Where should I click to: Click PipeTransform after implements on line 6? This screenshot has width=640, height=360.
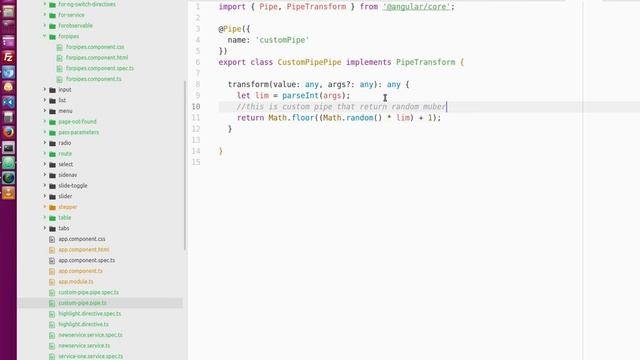click(x=425, y=62)
